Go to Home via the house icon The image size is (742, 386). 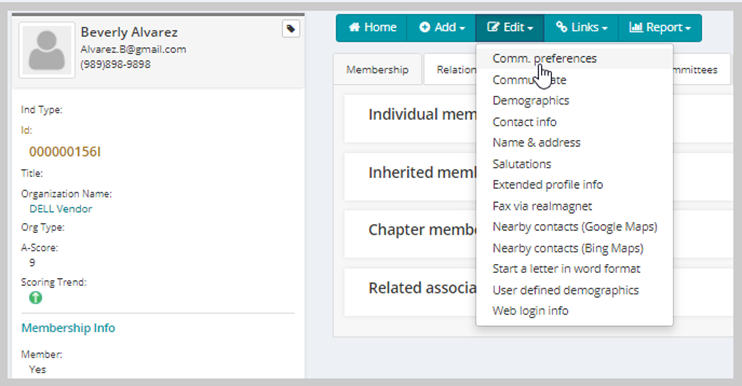point(372,27)
